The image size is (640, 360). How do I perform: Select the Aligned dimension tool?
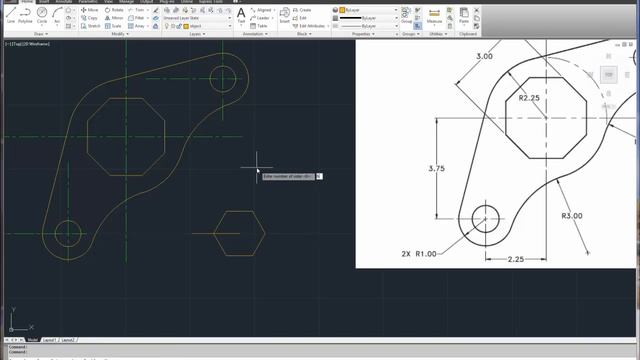click(261, 10)
